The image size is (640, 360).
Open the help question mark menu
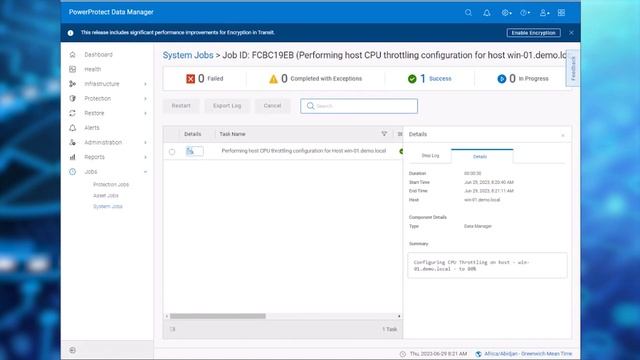pos(525,13)
